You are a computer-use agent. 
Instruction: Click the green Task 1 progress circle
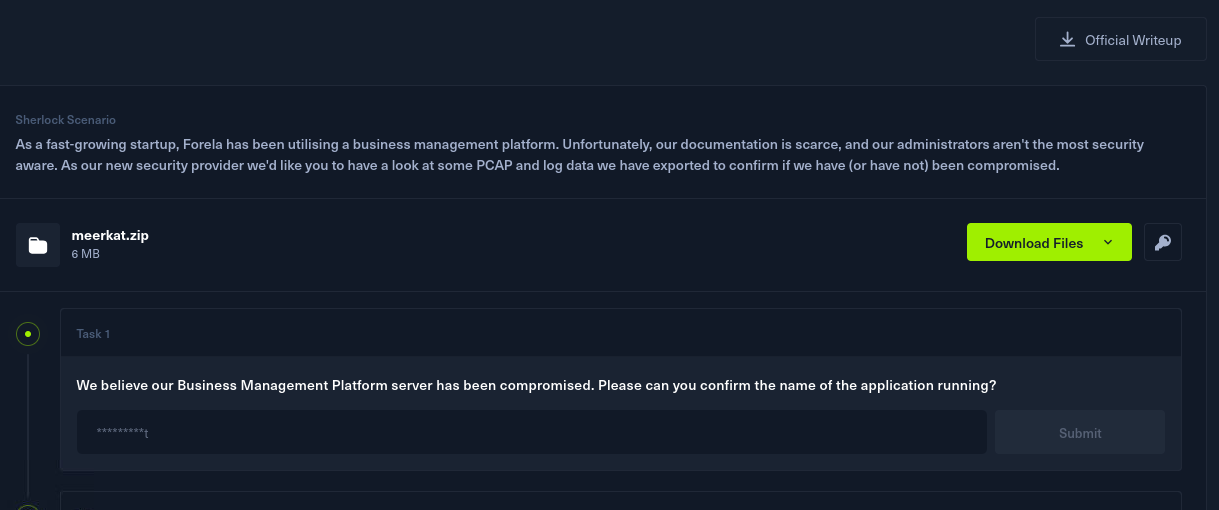pos(28,334)
